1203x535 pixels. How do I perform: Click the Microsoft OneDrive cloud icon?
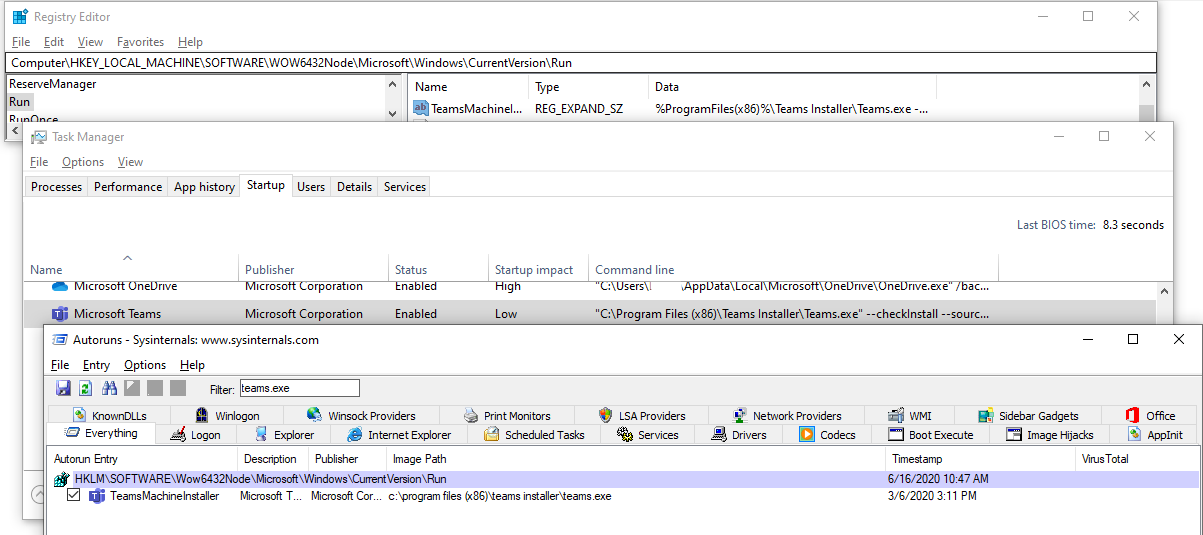point(60,286)
